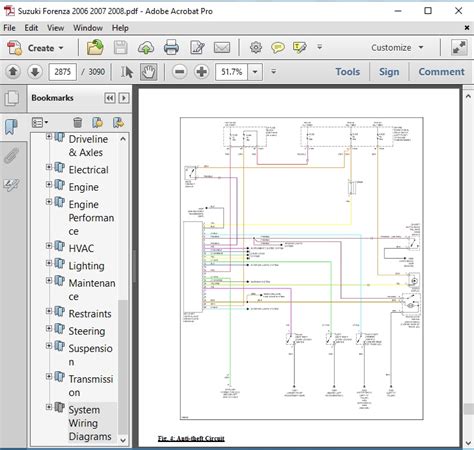
Task: Select the System Wiring Diagrams bookmark
Action: pos(90,423)
